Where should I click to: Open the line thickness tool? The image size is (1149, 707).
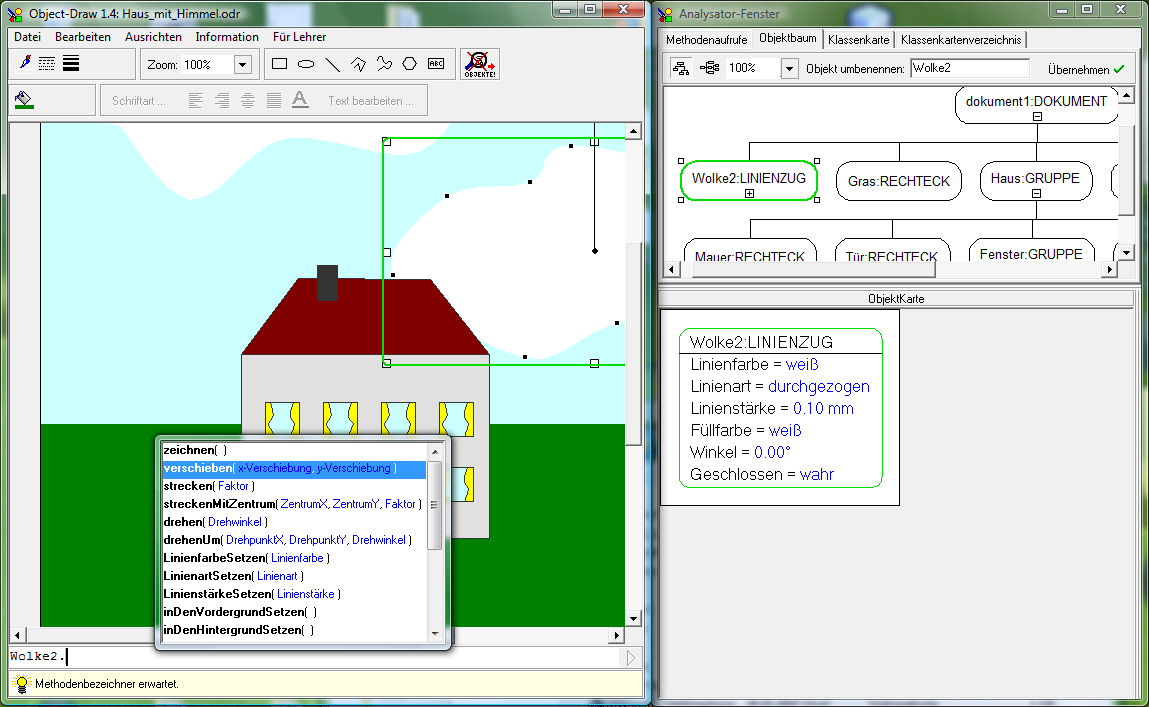click(71, 63)
